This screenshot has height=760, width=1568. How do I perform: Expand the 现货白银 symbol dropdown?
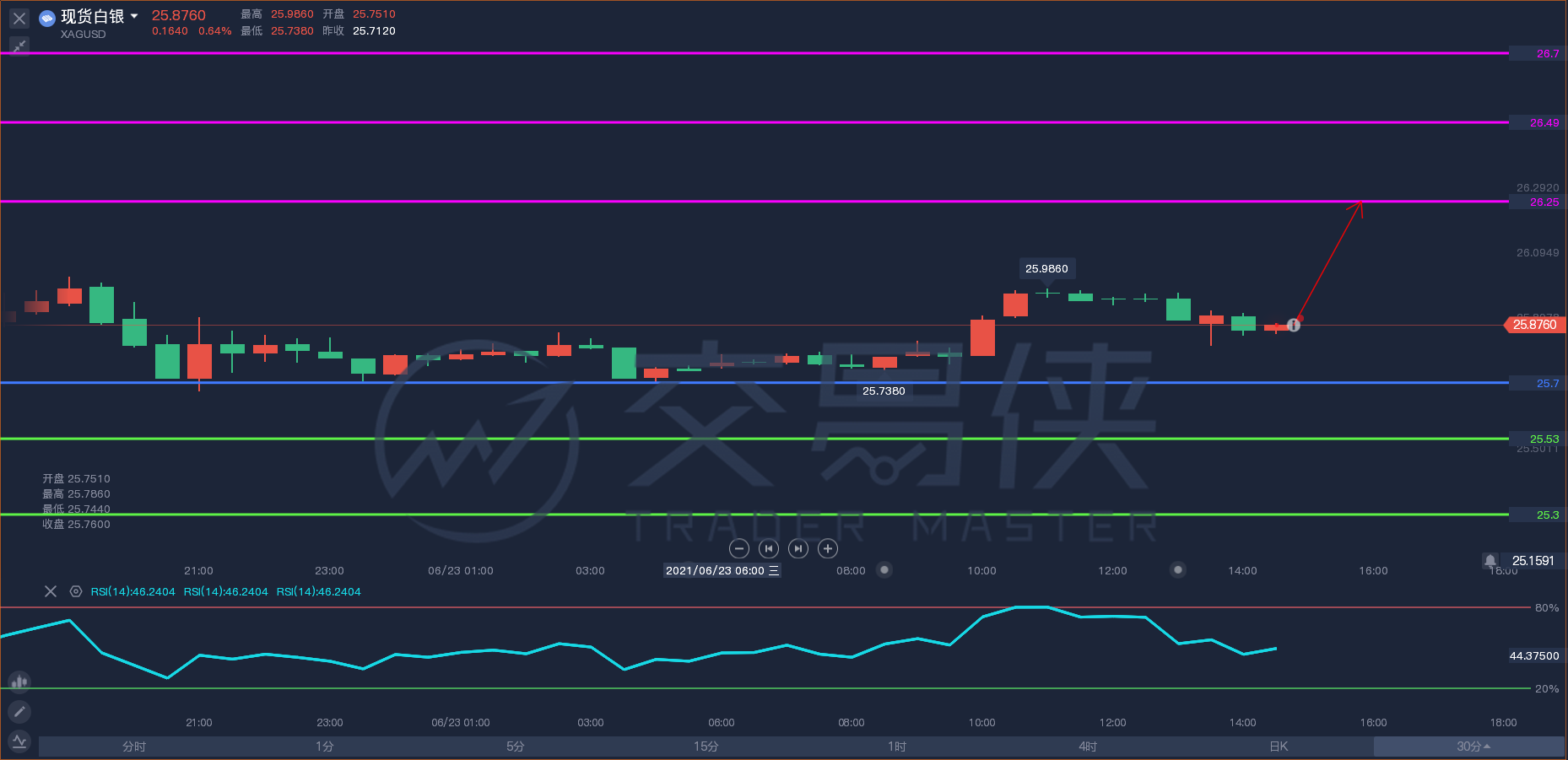(134, 16)
